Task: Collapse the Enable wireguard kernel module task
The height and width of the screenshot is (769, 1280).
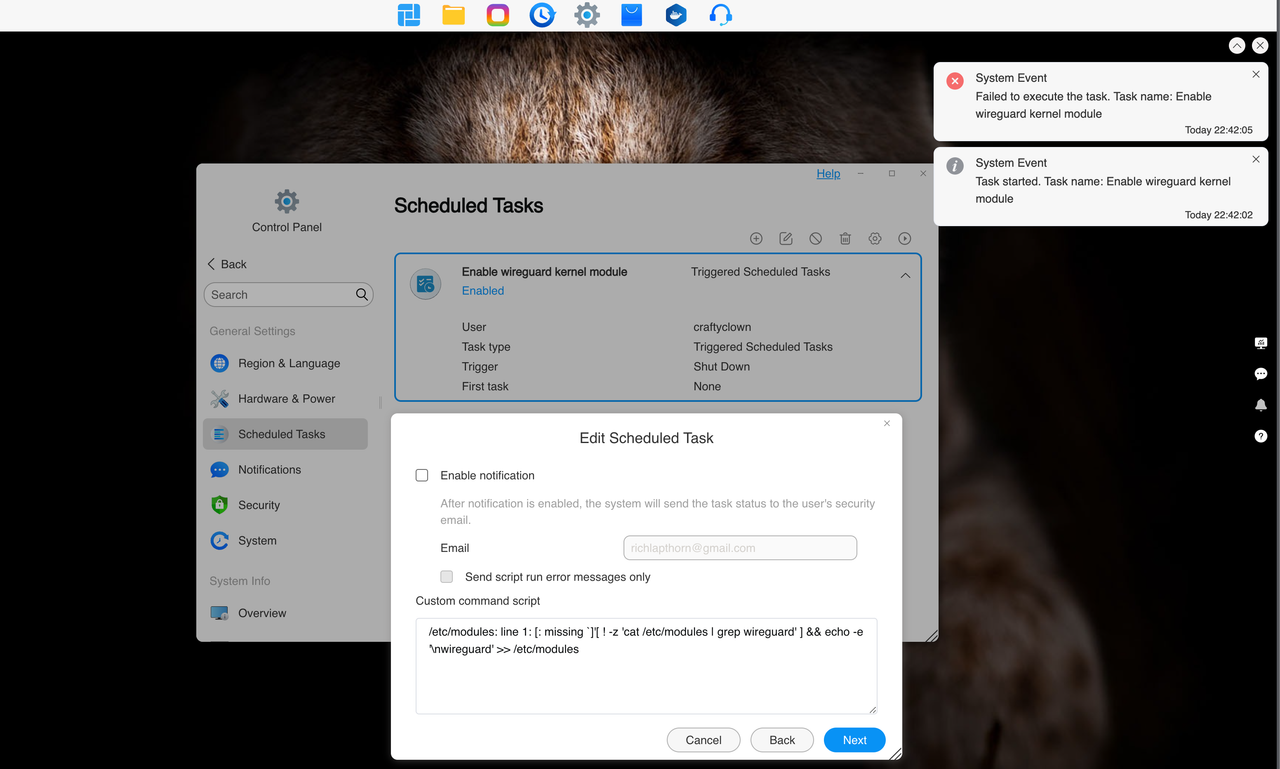Action: [x=905, y=274]
